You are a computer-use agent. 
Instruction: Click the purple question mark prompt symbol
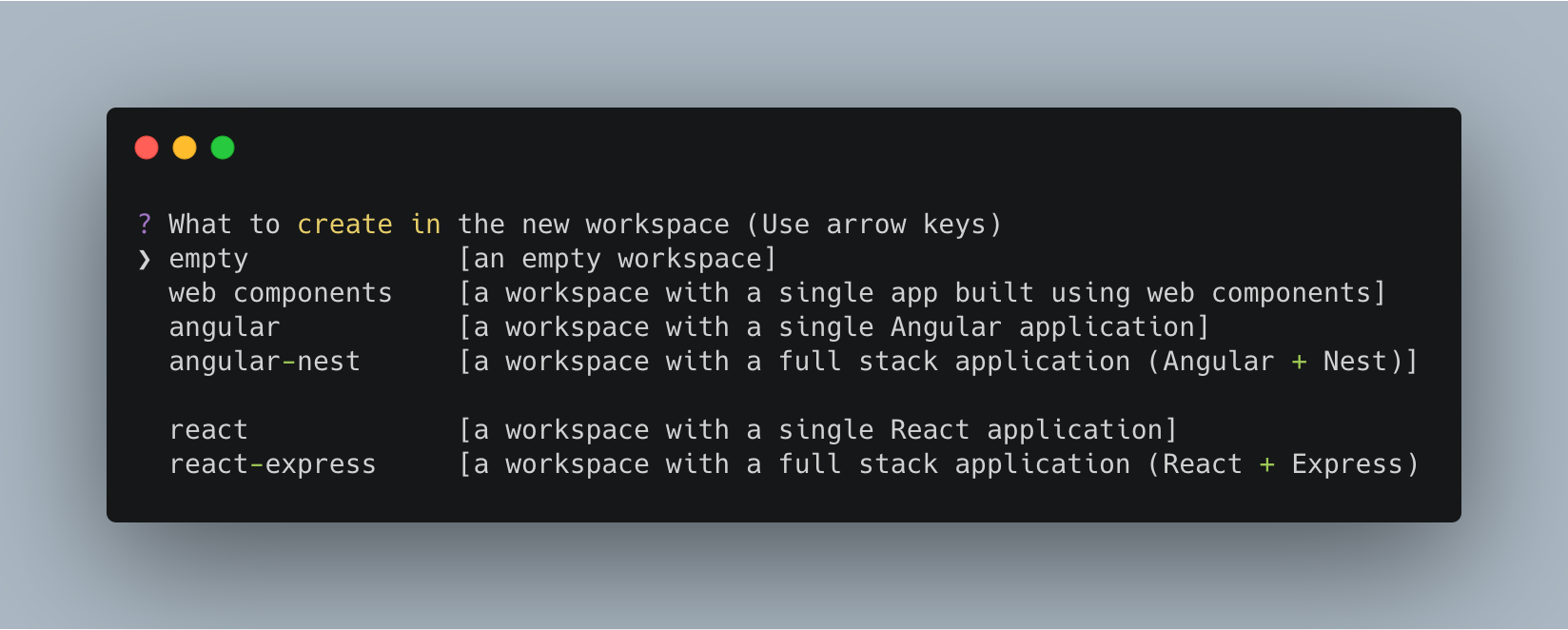[x=144, y=224]
